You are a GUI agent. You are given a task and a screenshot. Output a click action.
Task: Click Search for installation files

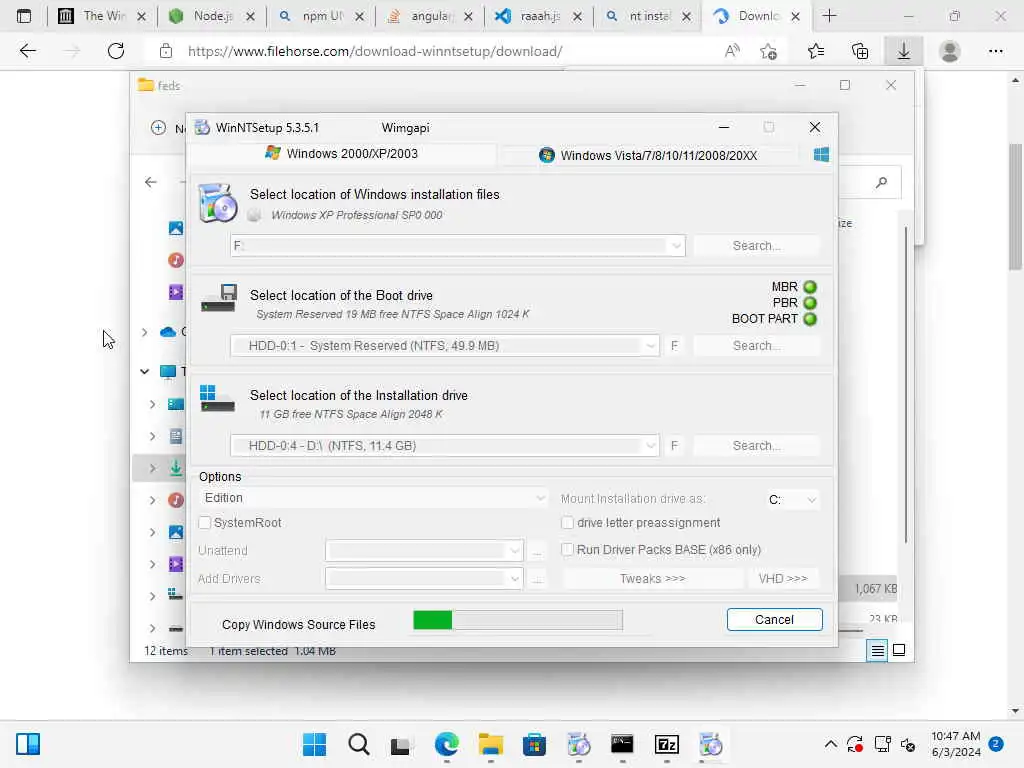756,246
